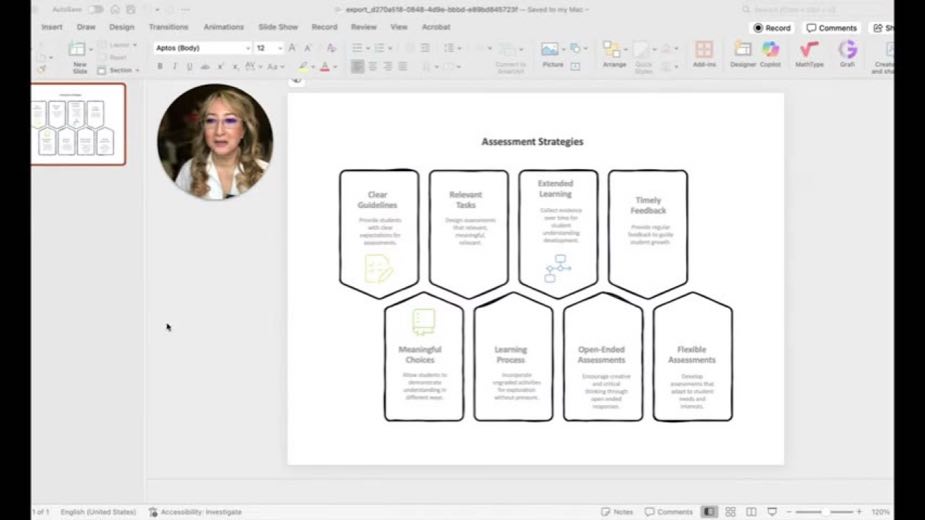Increase the font size
This screenshot has width=925, height=520.
pyautogui.click(x=292, y=48)
